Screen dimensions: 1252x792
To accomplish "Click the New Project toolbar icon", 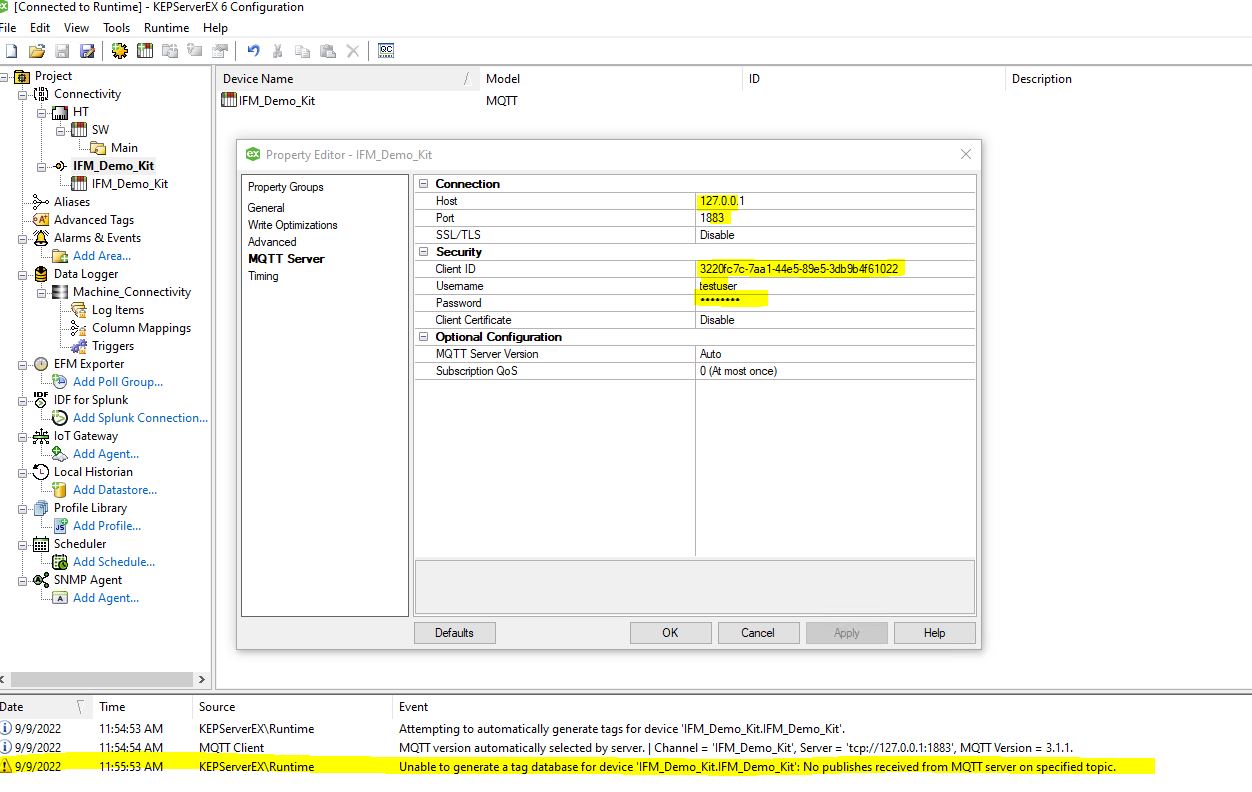I will [x=11, y=51].
